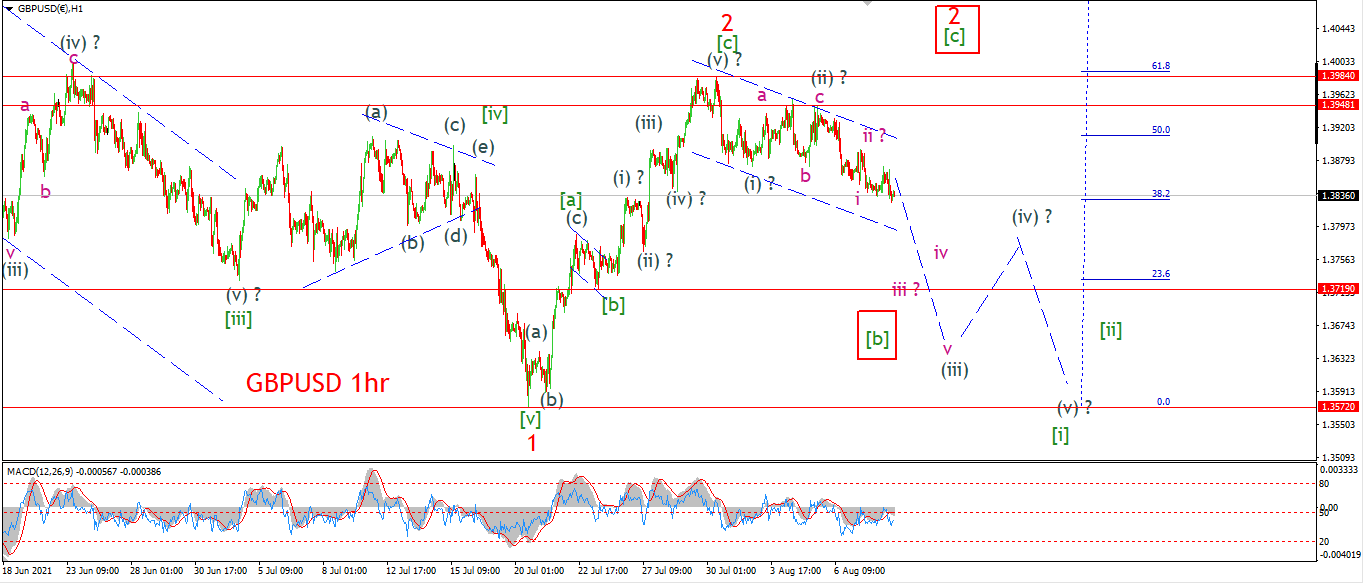Click the red 1.35720 price tag

1340,408
